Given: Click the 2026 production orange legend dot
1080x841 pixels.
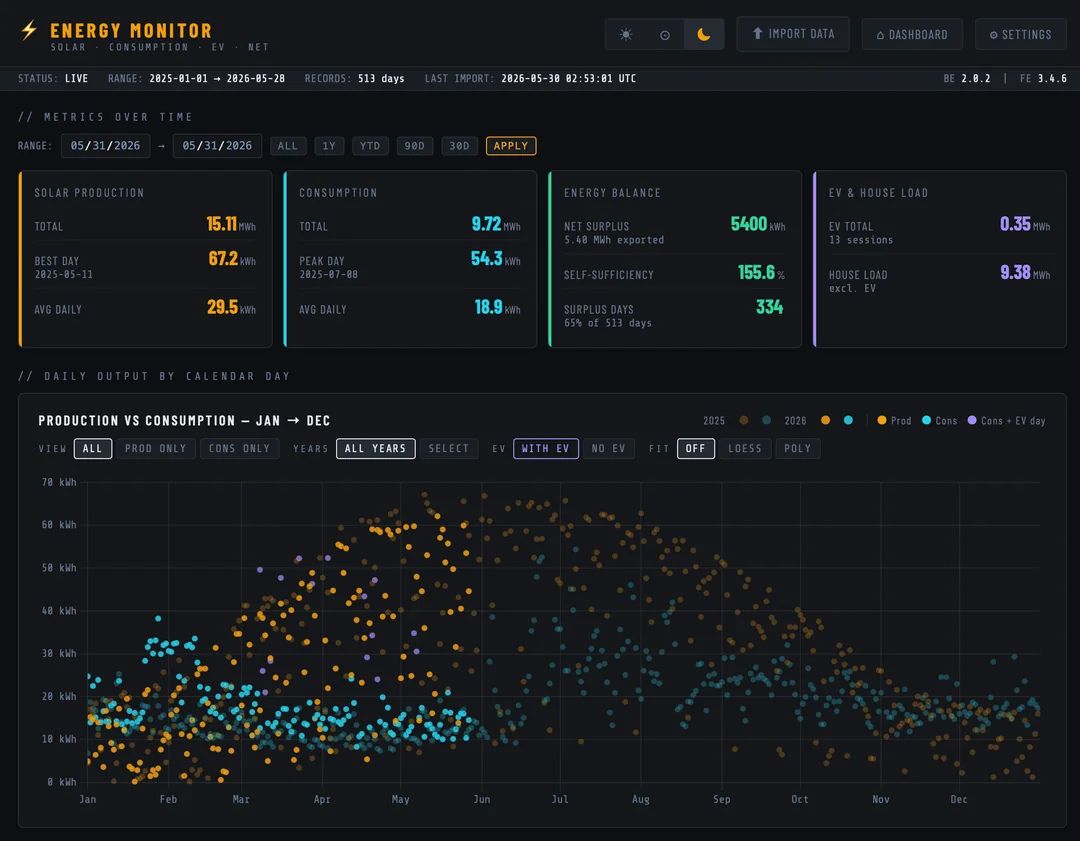Looking at the screenshot, I should click(x=825, y=420).
